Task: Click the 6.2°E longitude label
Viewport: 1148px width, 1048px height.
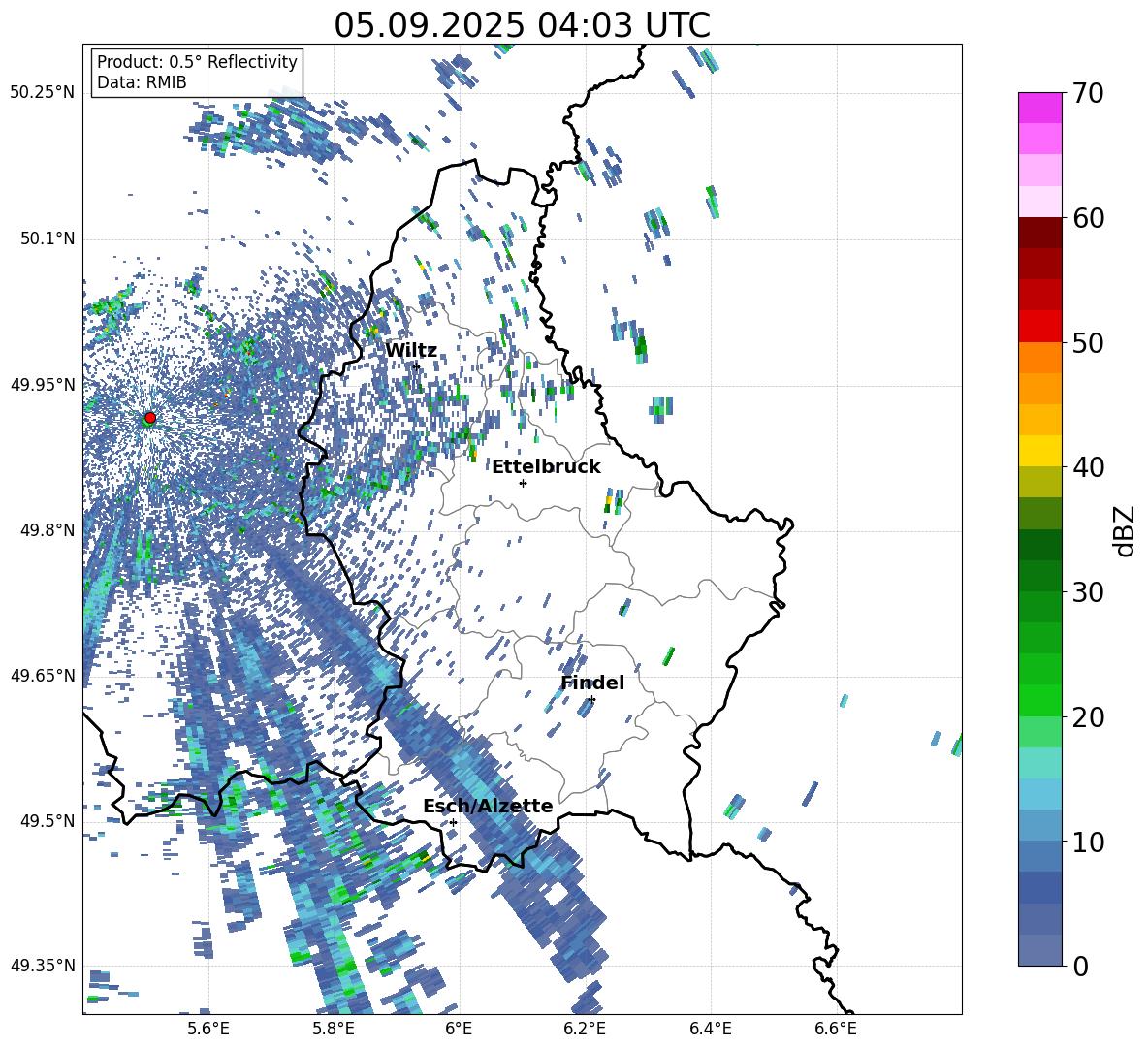Action: click(x=585, y=1029)
